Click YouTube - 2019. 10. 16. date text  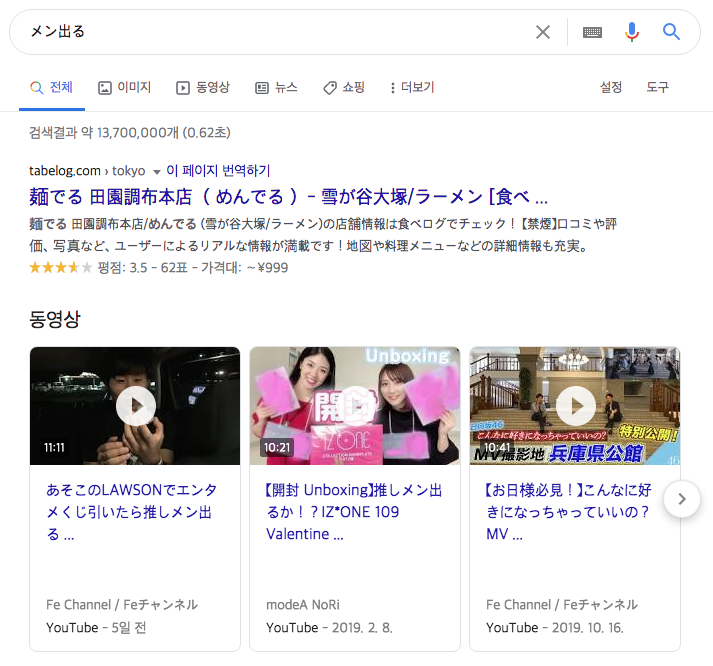coord(555,627)
